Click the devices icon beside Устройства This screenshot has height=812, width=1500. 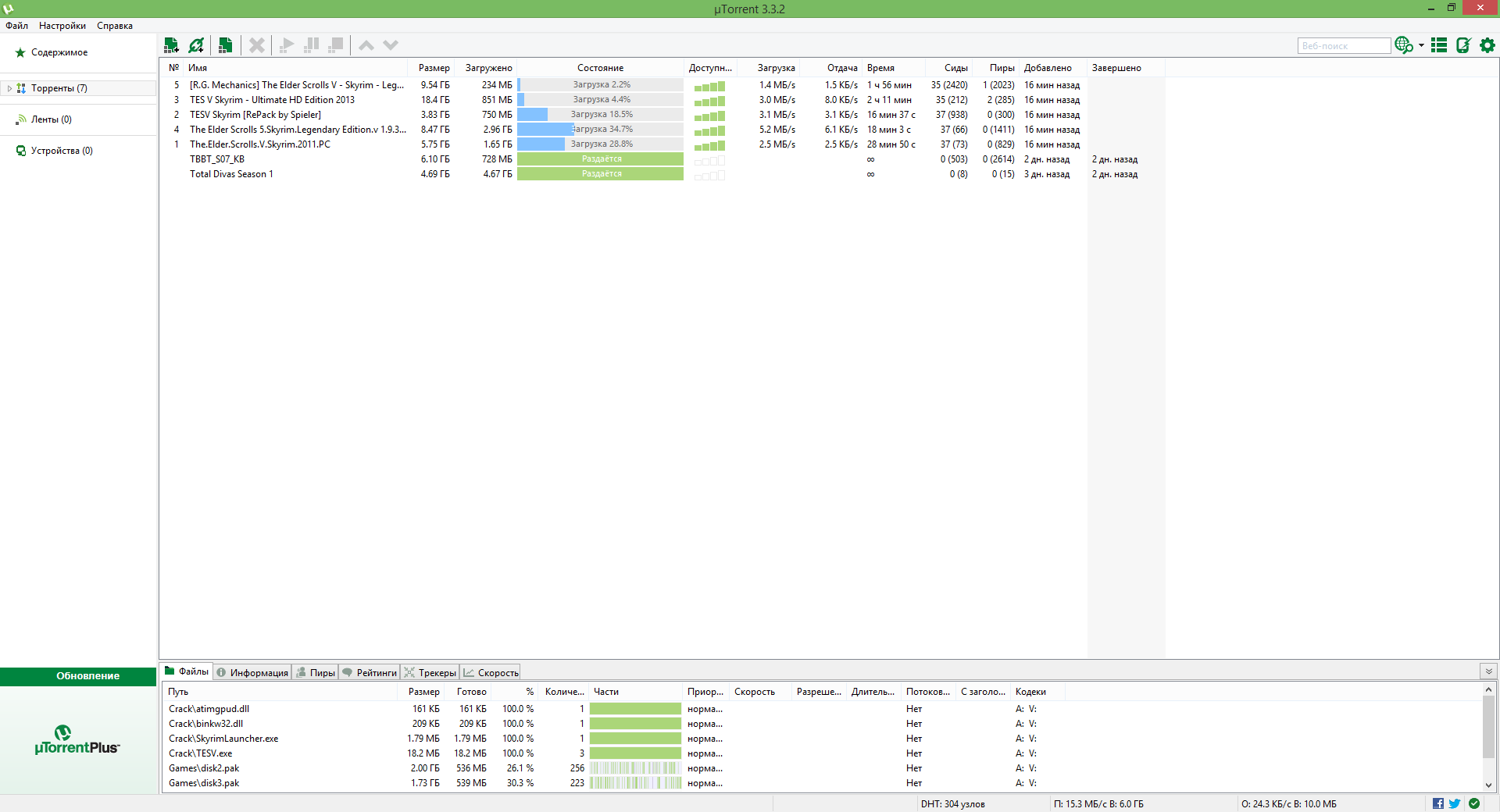coord(21,151)
